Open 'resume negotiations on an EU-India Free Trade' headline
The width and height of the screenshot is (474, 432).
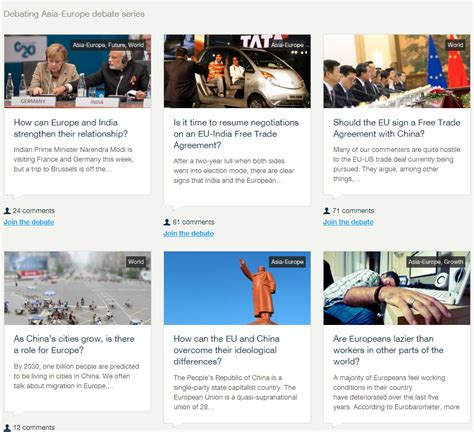tap(236, 134)
